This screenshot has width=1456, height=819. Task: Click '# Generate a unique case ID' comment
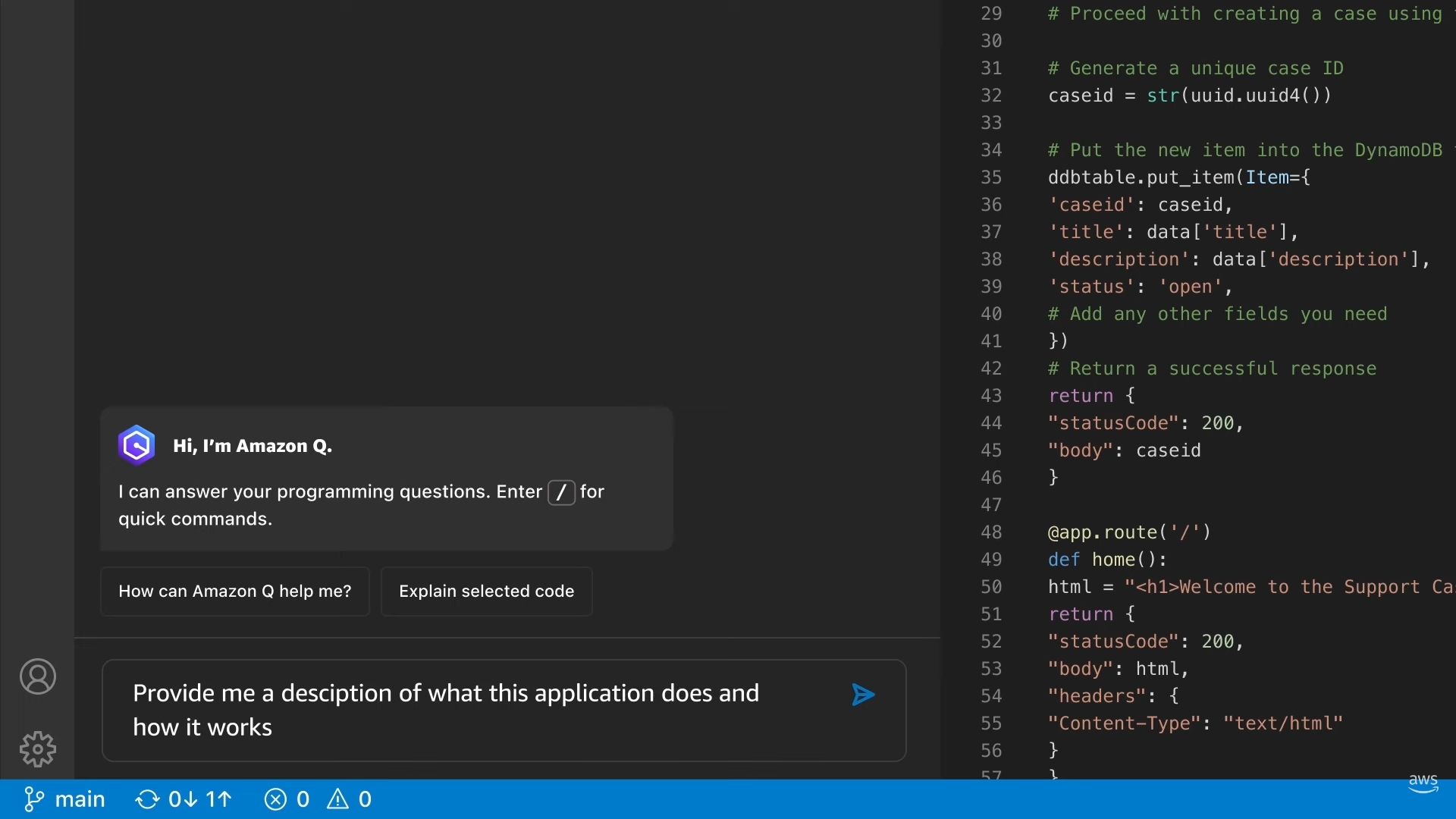[1195, 68]
